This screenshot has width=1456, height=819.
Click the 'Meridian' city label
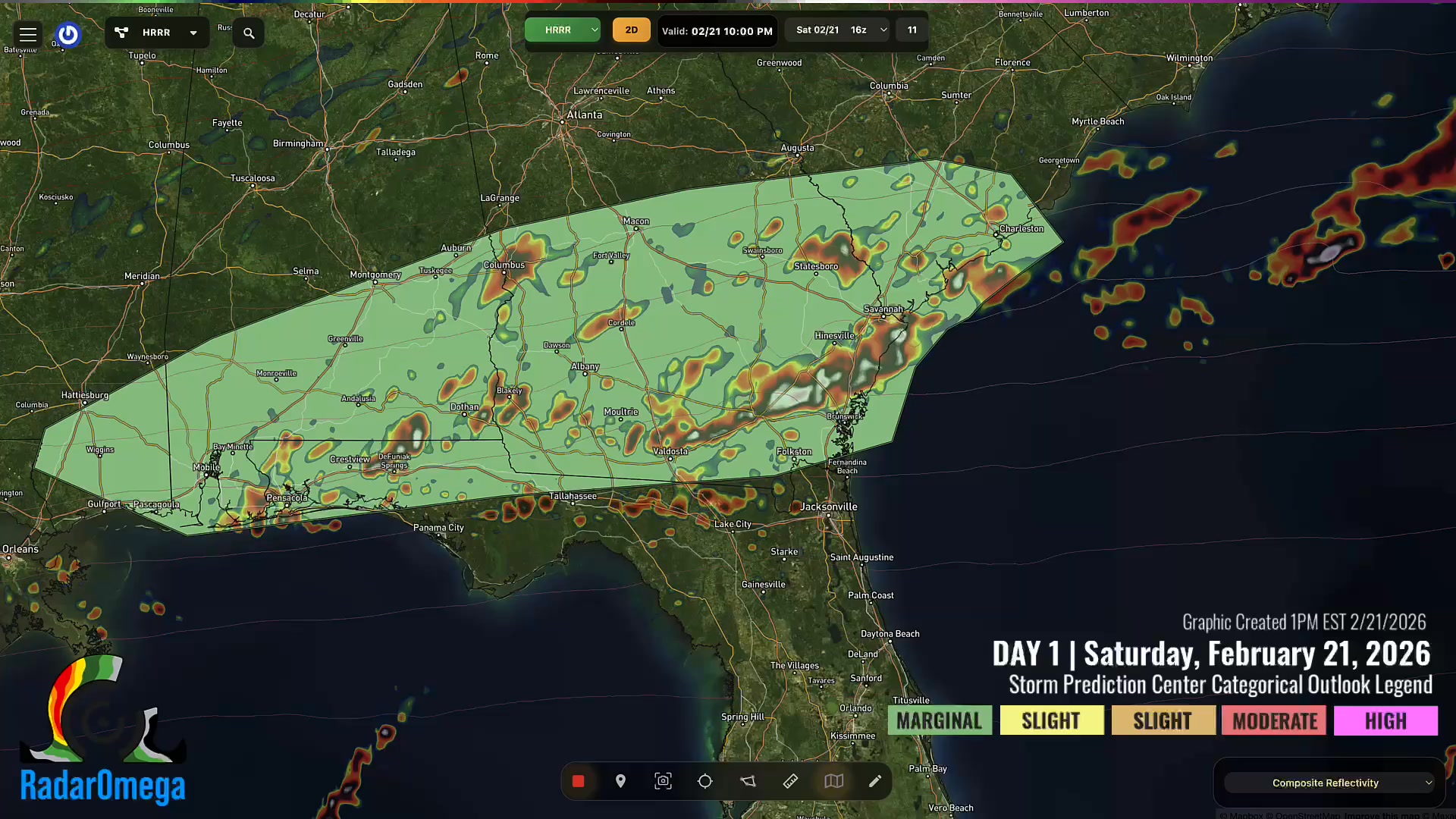tap(142, 276)
